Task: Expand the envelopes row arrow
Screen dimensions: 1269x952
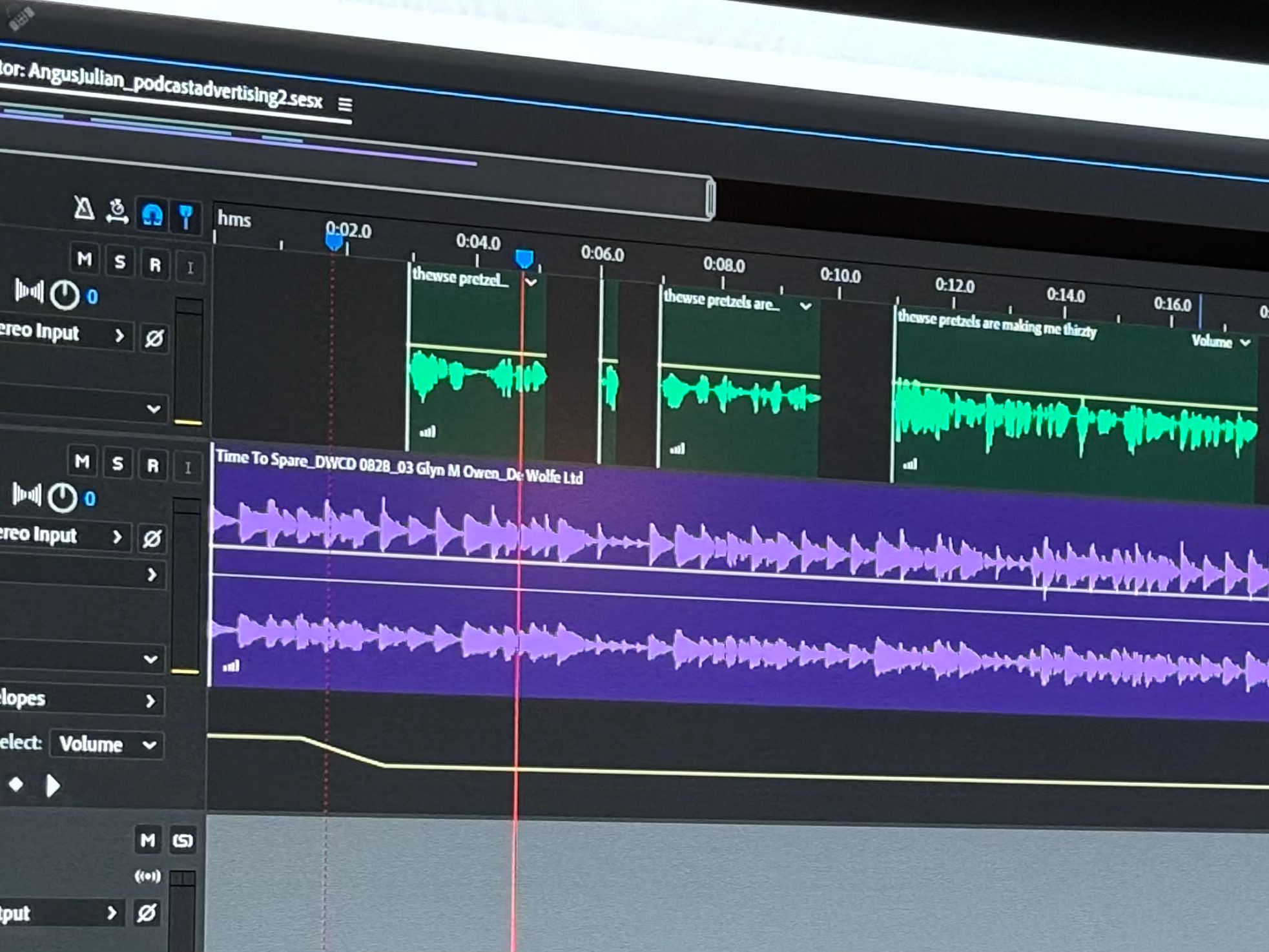Action: coord(150,701)
